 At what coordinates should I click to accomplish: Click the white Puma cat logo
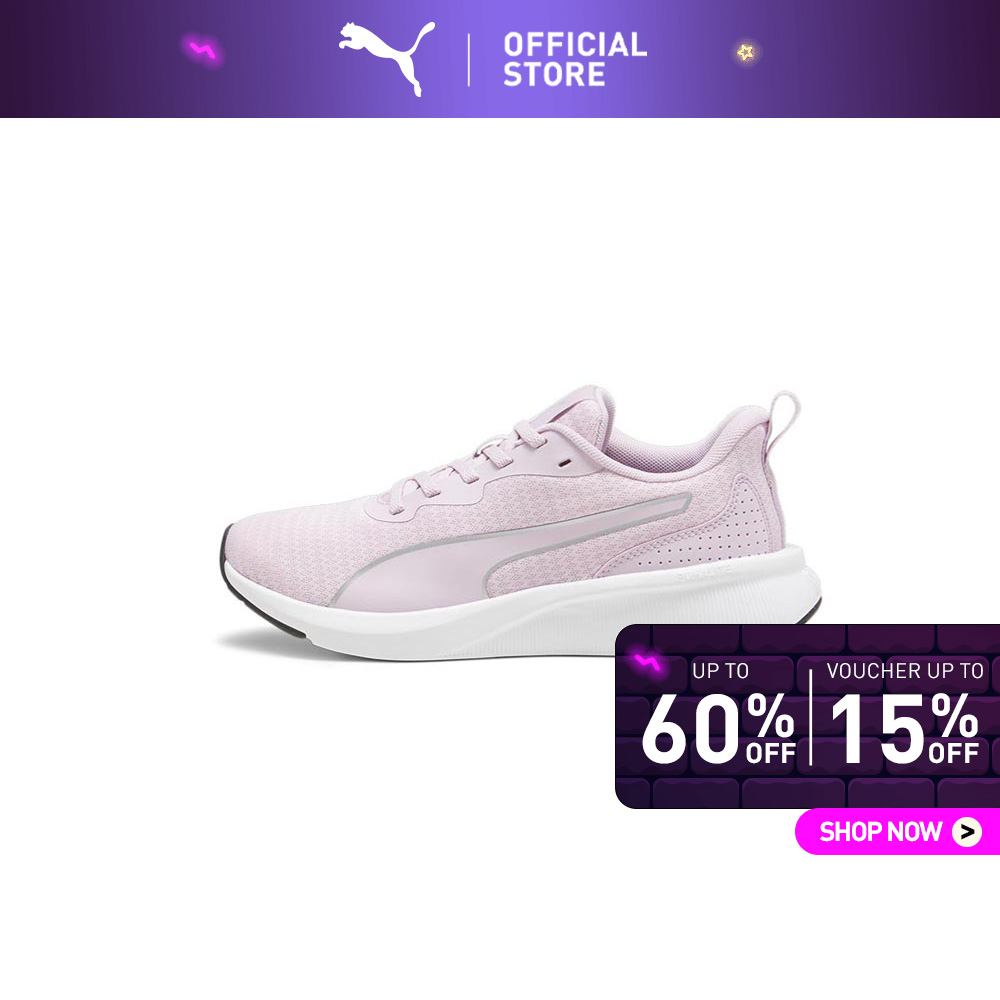(x=387, y=59)
